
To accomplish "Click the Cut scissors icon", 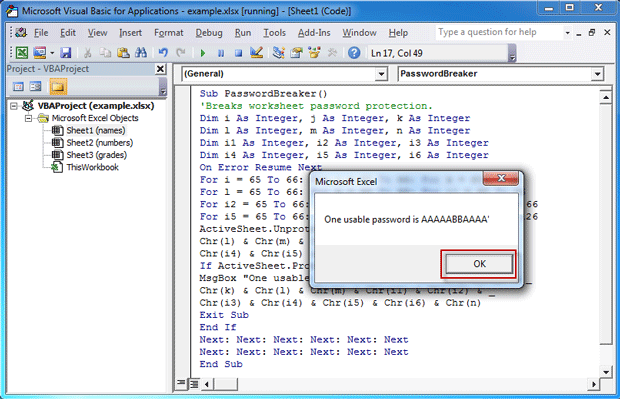I will point(87,53).
